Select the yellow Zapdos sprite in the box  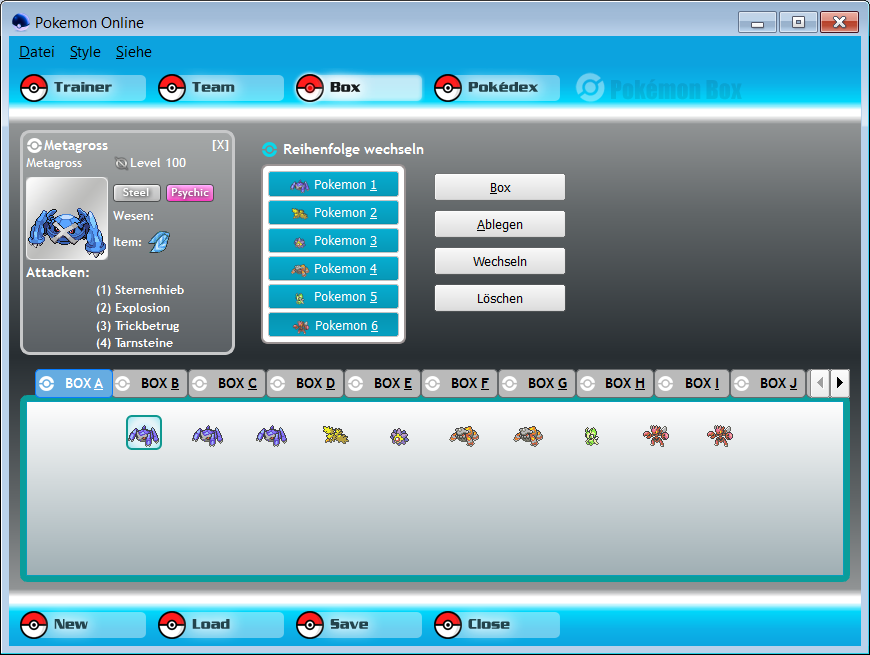click(x=335, y=435)
